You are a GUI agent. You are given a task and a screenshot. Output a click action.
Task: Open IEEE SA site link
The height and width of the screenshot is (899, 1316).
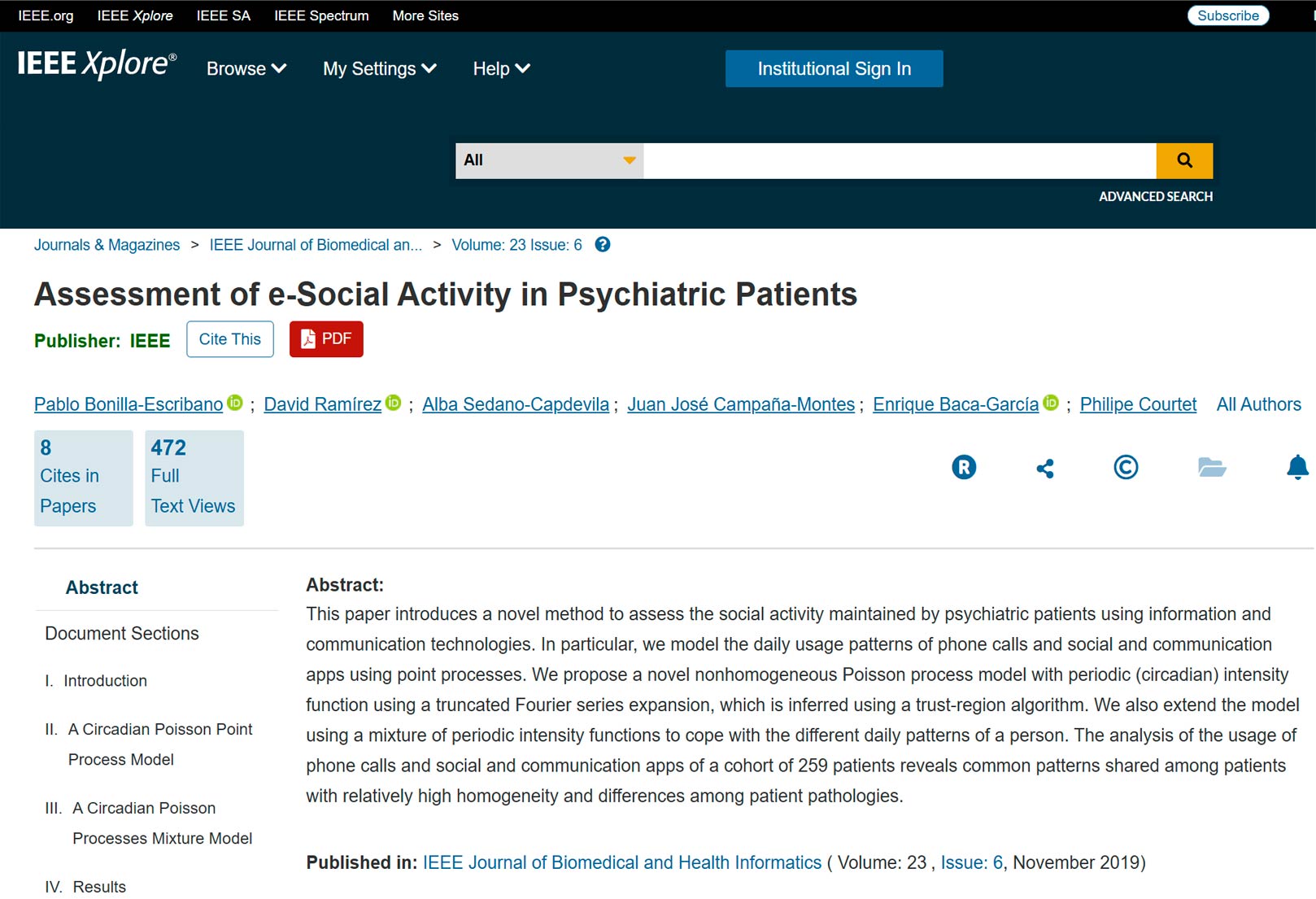coord(224,15)
